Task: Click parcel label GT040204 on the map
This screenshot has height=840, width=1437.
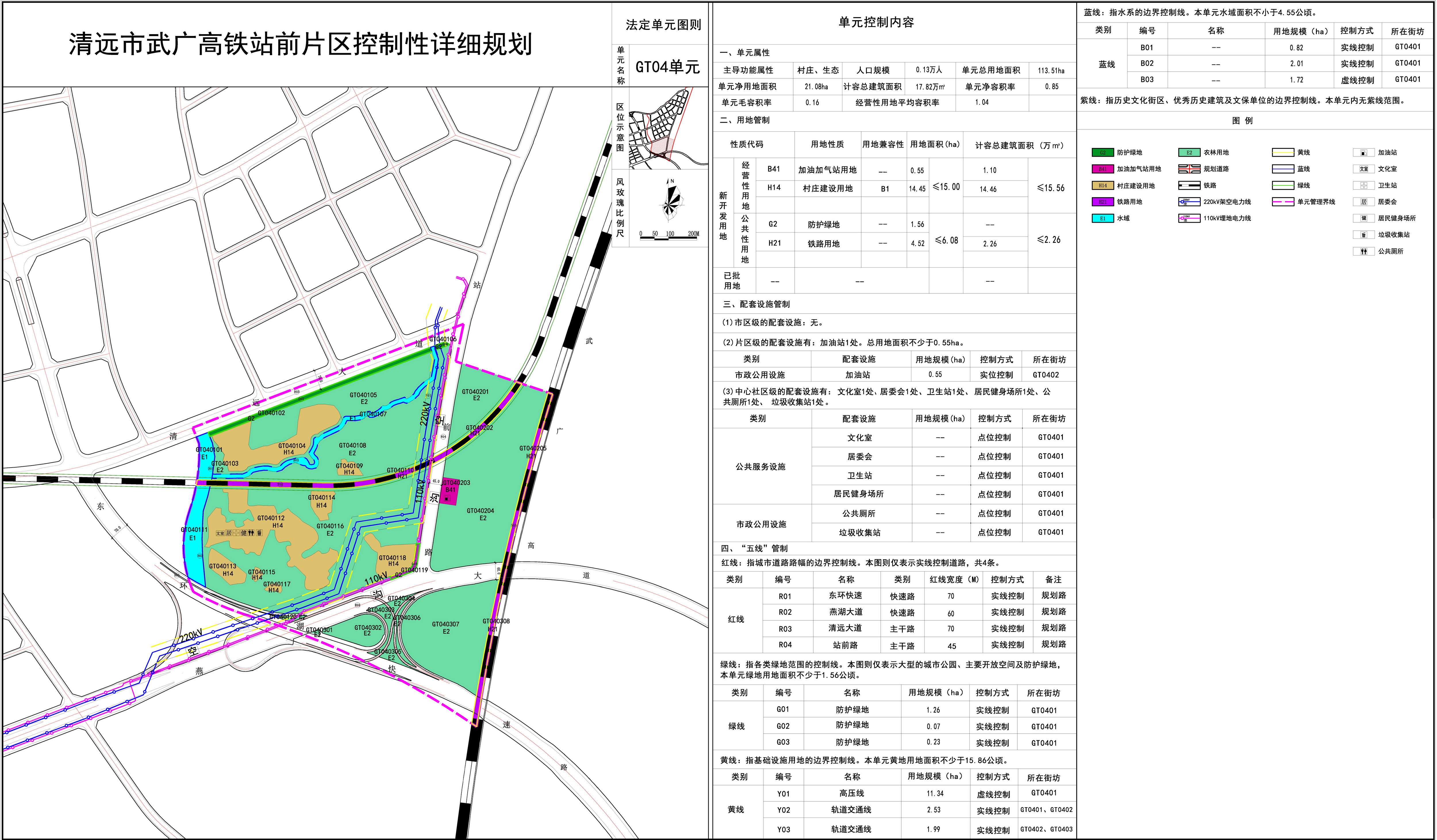Action: pyautogui.click(x=480, y=511)
